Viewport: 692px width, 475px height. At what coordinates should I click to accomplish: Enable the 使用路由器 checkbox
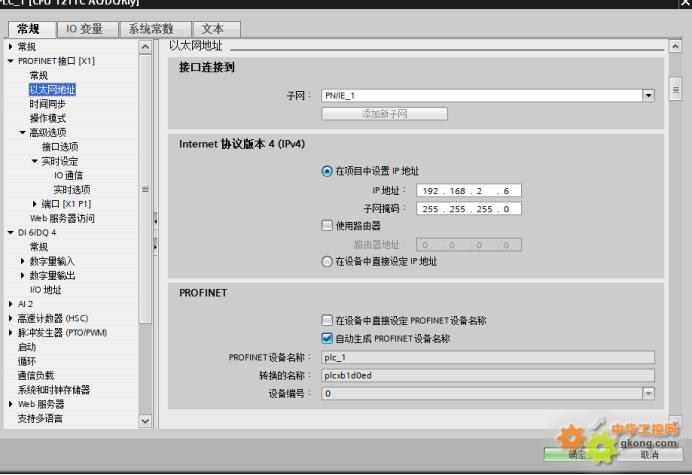click(327, 225)
